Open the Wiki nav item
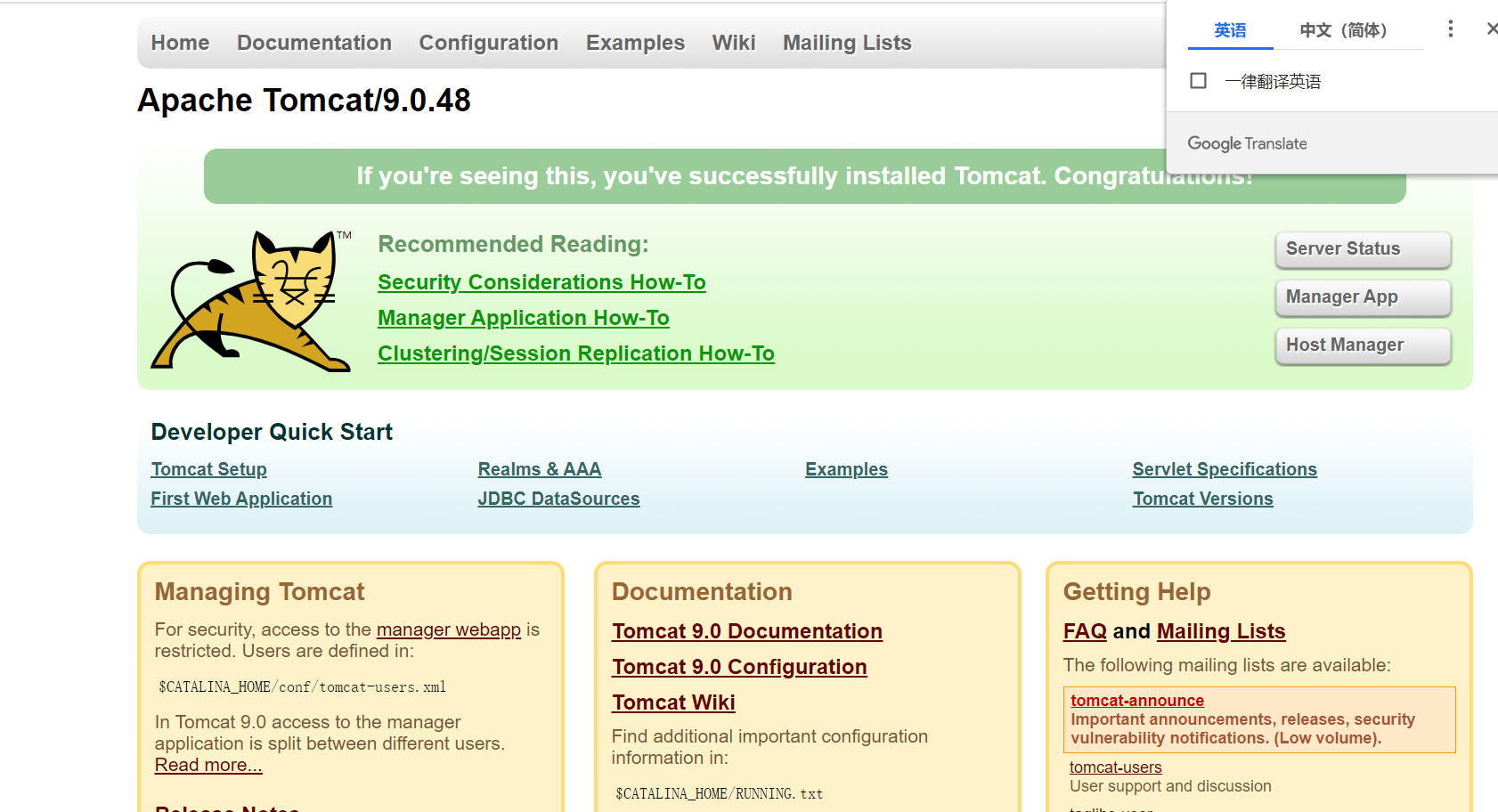 [734, 43]
